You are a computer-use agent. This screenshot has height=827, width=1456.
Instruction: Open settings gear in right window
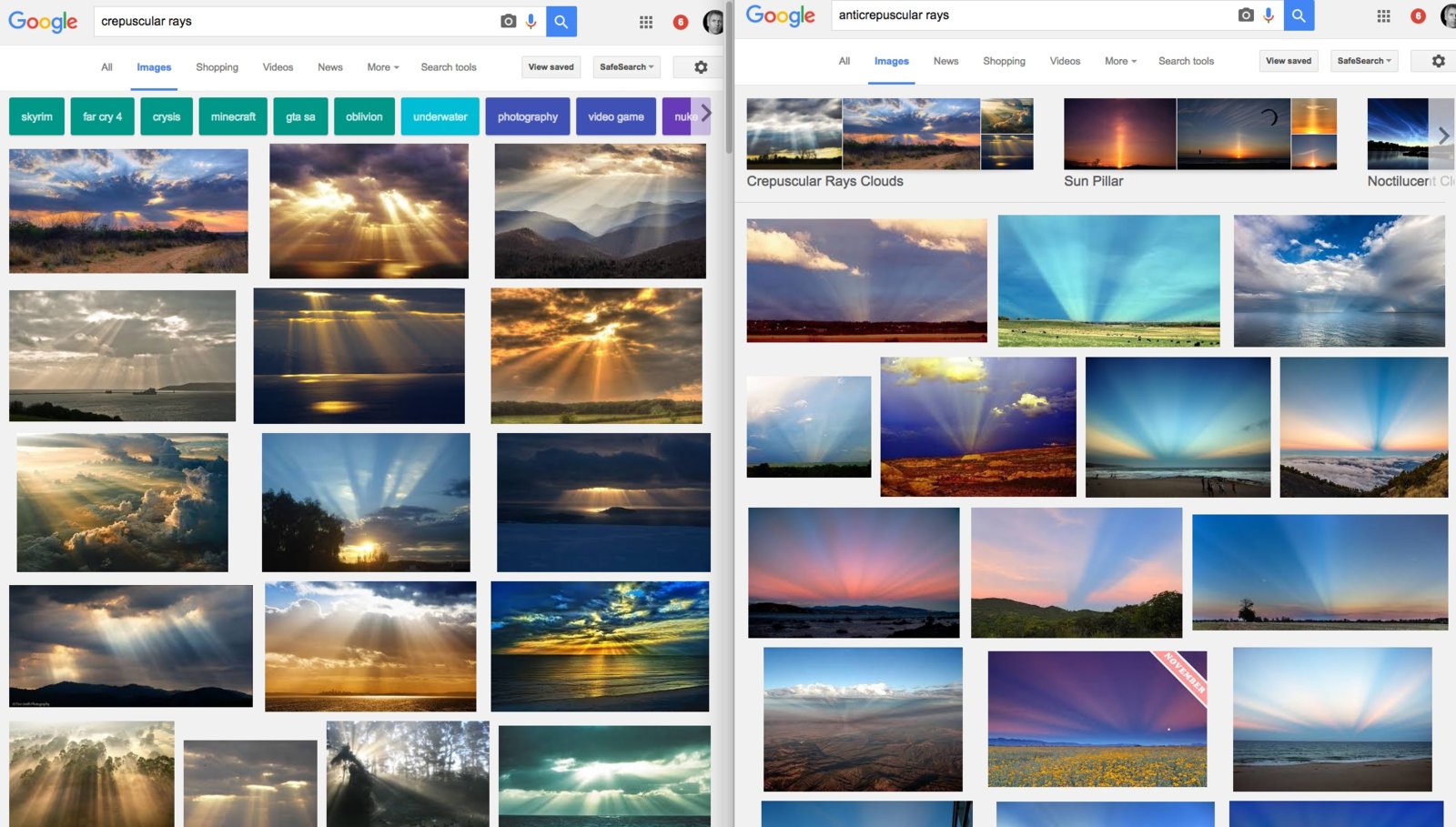point(1438,61)
